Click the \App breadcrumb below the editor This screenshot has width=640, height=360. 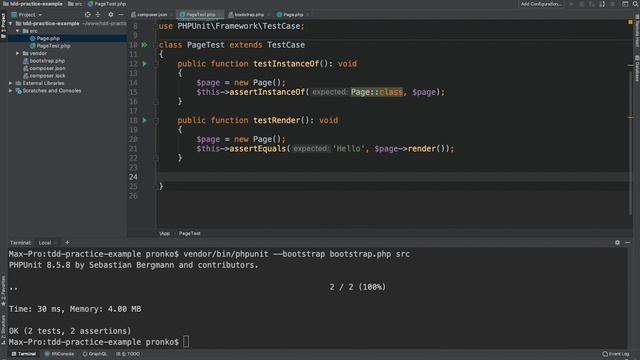(164, 233)
